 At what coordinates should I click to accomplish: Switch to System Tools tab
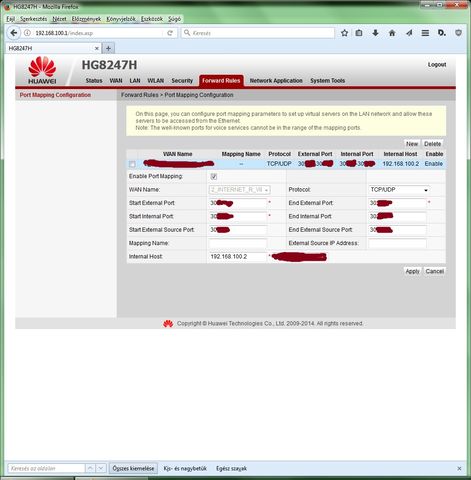[x=328, y=81]
